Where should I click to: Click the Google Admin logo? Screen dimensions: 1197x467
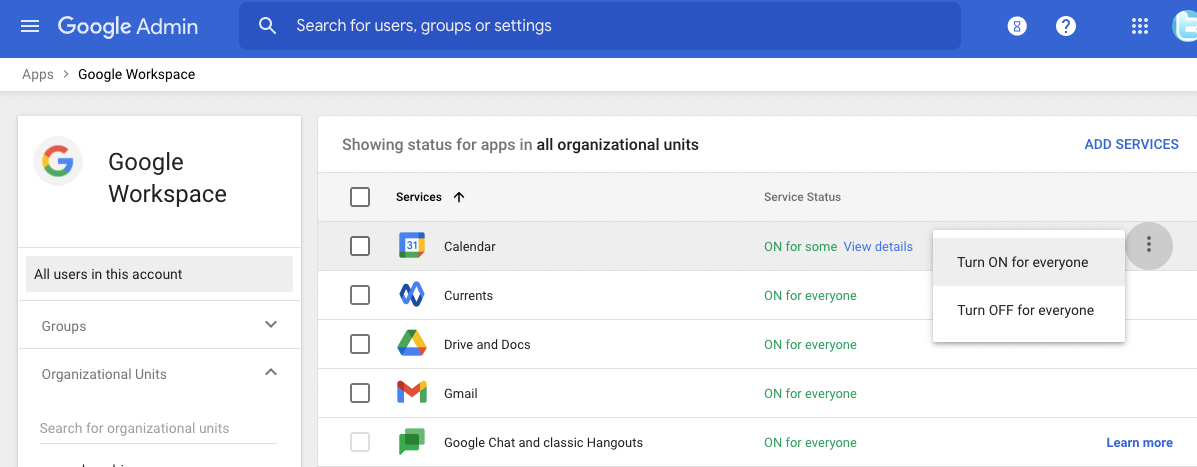127,26
